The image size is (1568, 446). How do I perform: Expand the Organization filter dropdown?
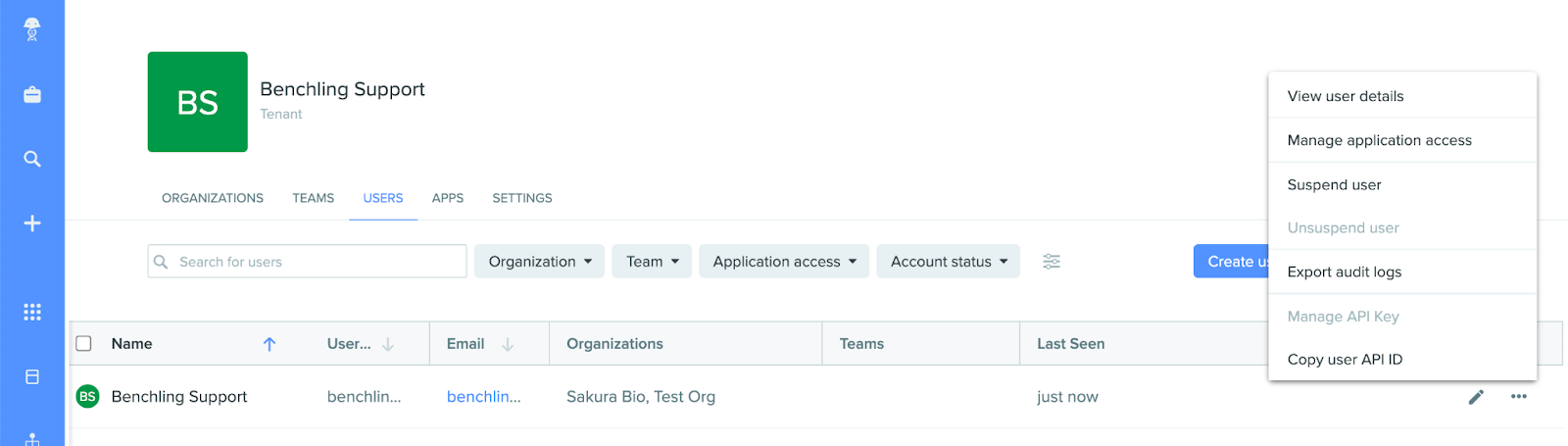pos(539,262)
